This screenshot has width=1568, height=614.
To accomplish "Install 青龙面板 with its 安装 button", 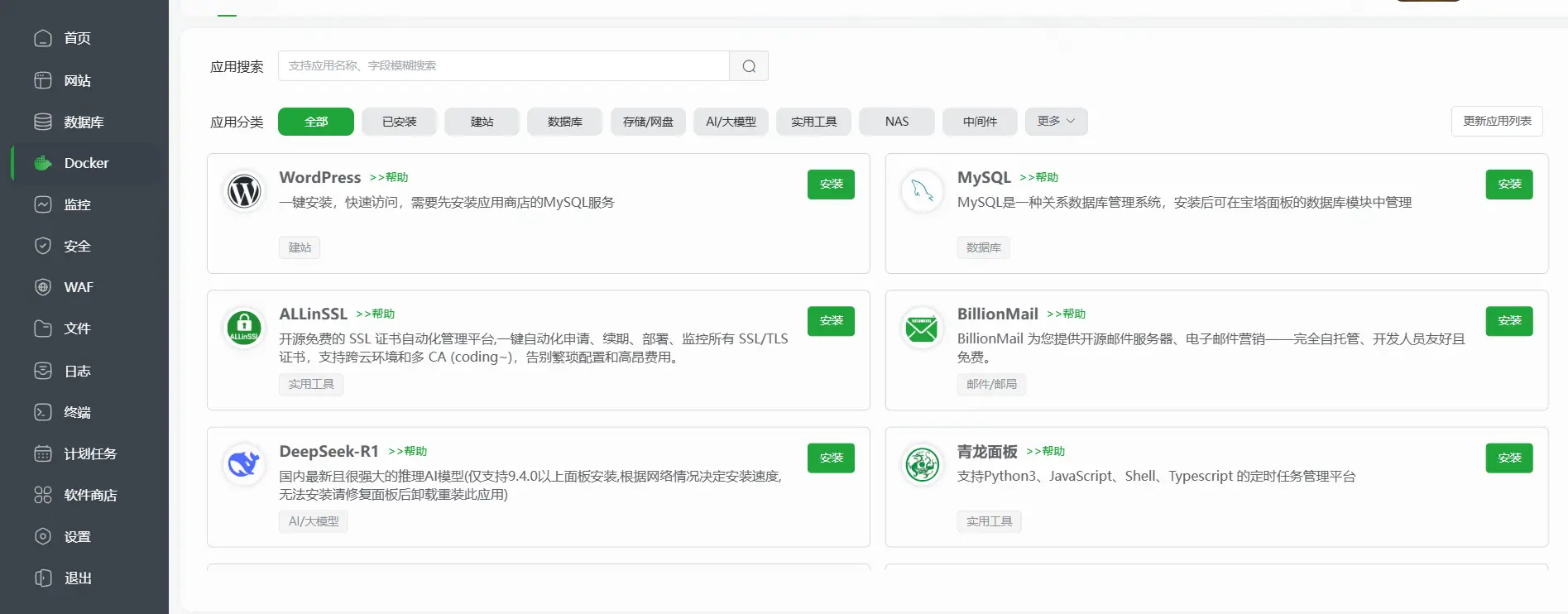I will tap(1509, 458).
